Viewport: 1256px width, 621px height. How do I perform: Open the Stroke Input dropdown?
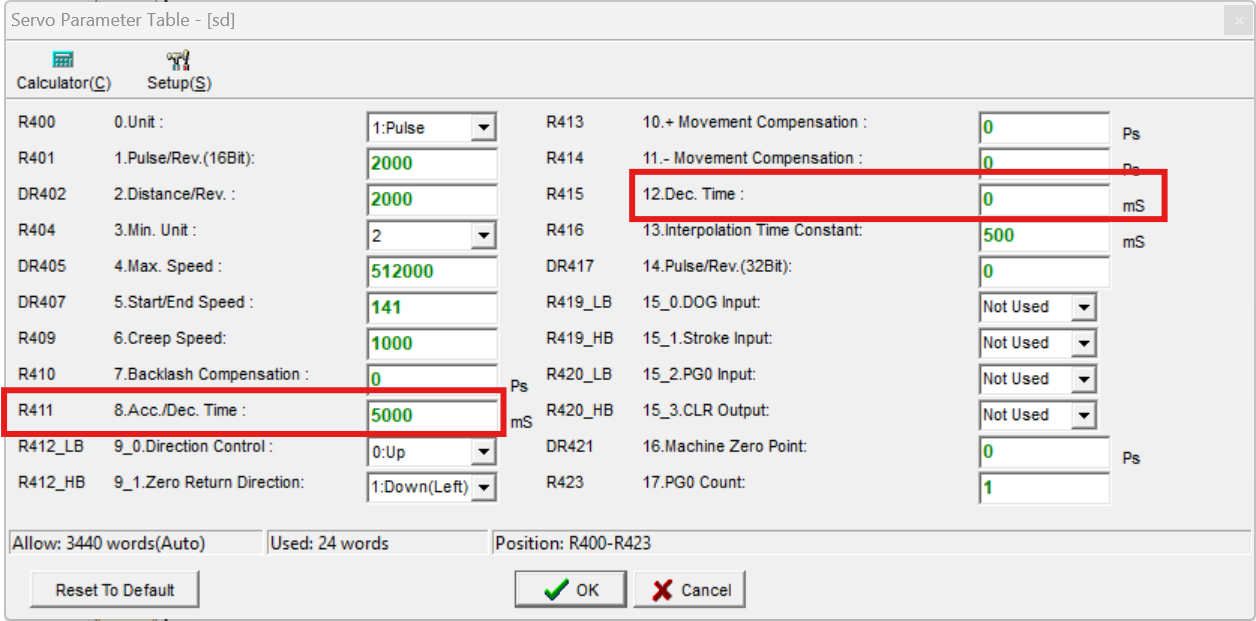(x=1084, y=344)
